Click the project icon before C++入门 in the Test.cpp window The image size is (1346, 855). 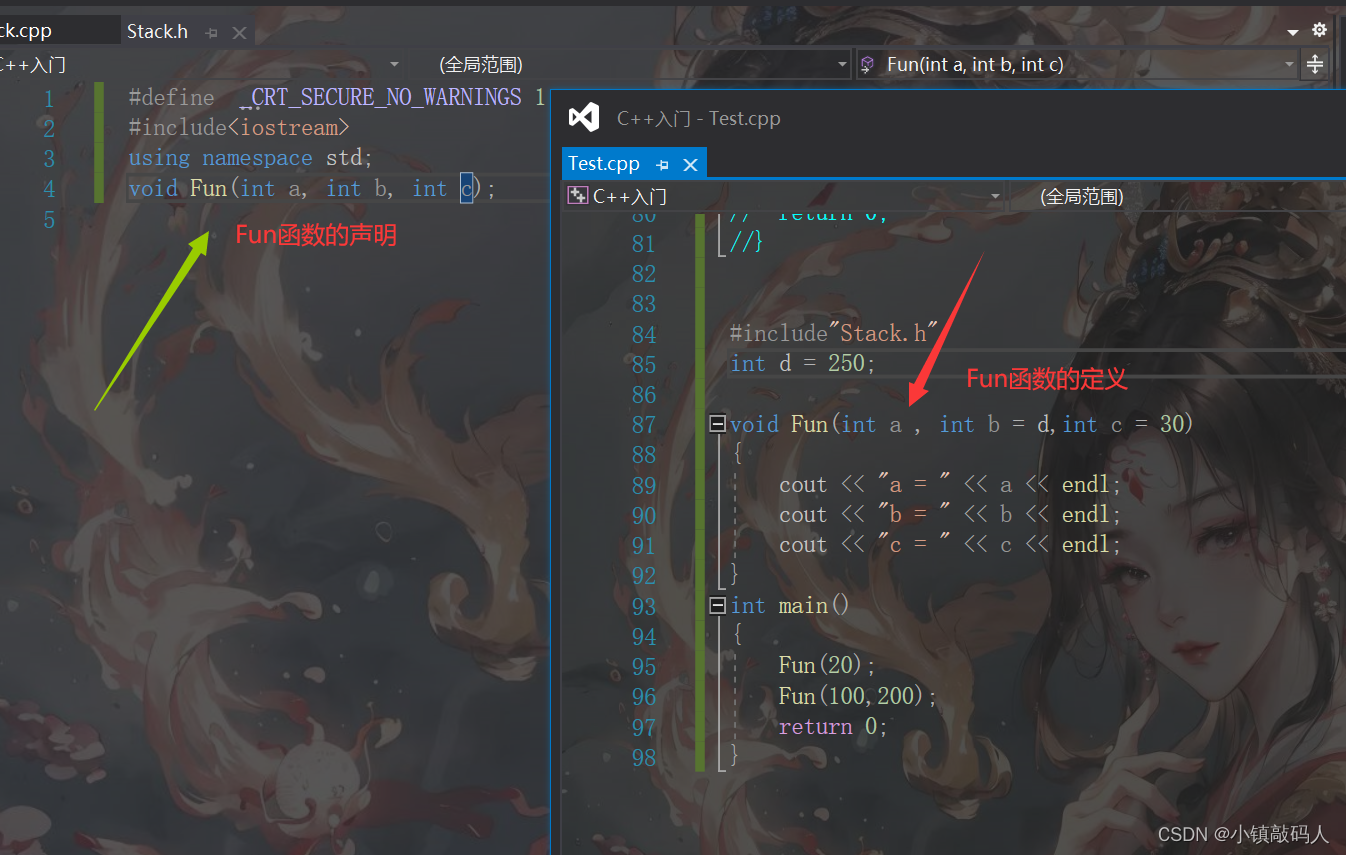point(577,196)
